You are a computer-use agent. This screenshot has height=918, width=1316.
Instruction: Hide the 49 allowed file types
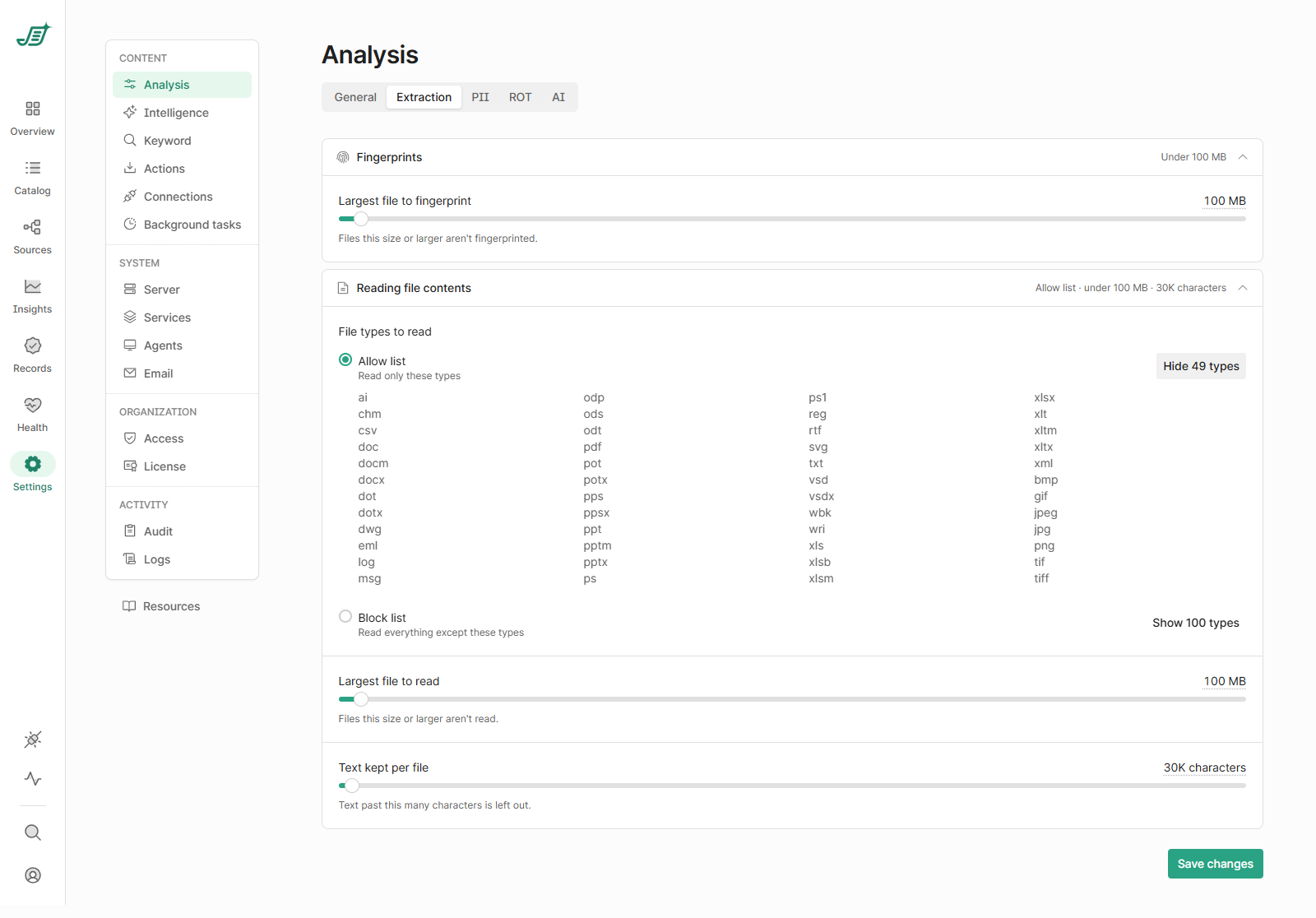point(1201,366)
